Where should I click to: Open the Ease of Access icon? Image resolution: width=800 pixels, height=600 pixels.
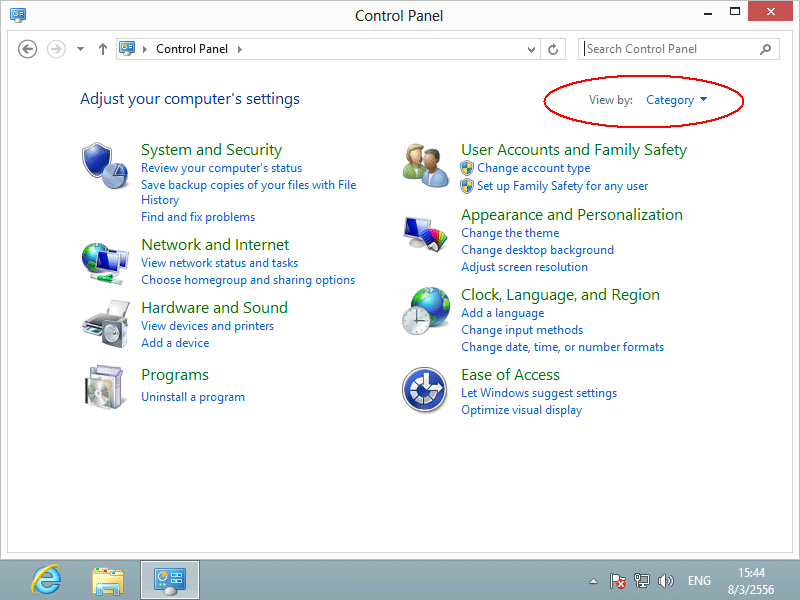click(x=424, y=390)
